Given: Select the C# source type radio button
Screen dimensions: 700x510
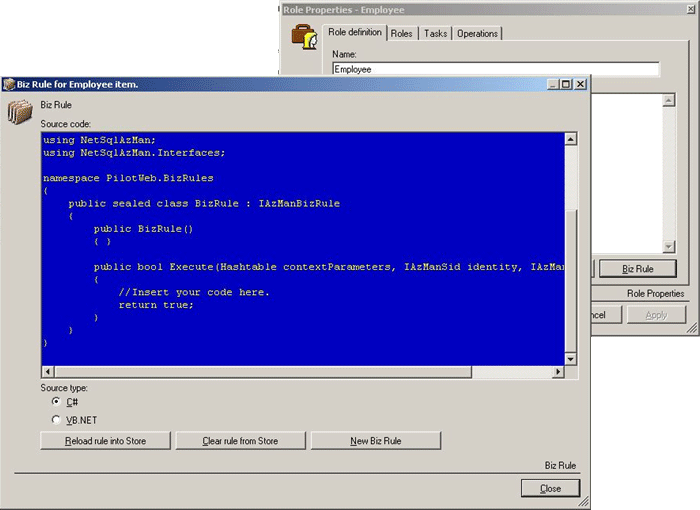Looking at the screenshot, I should (x=56, y=401).
